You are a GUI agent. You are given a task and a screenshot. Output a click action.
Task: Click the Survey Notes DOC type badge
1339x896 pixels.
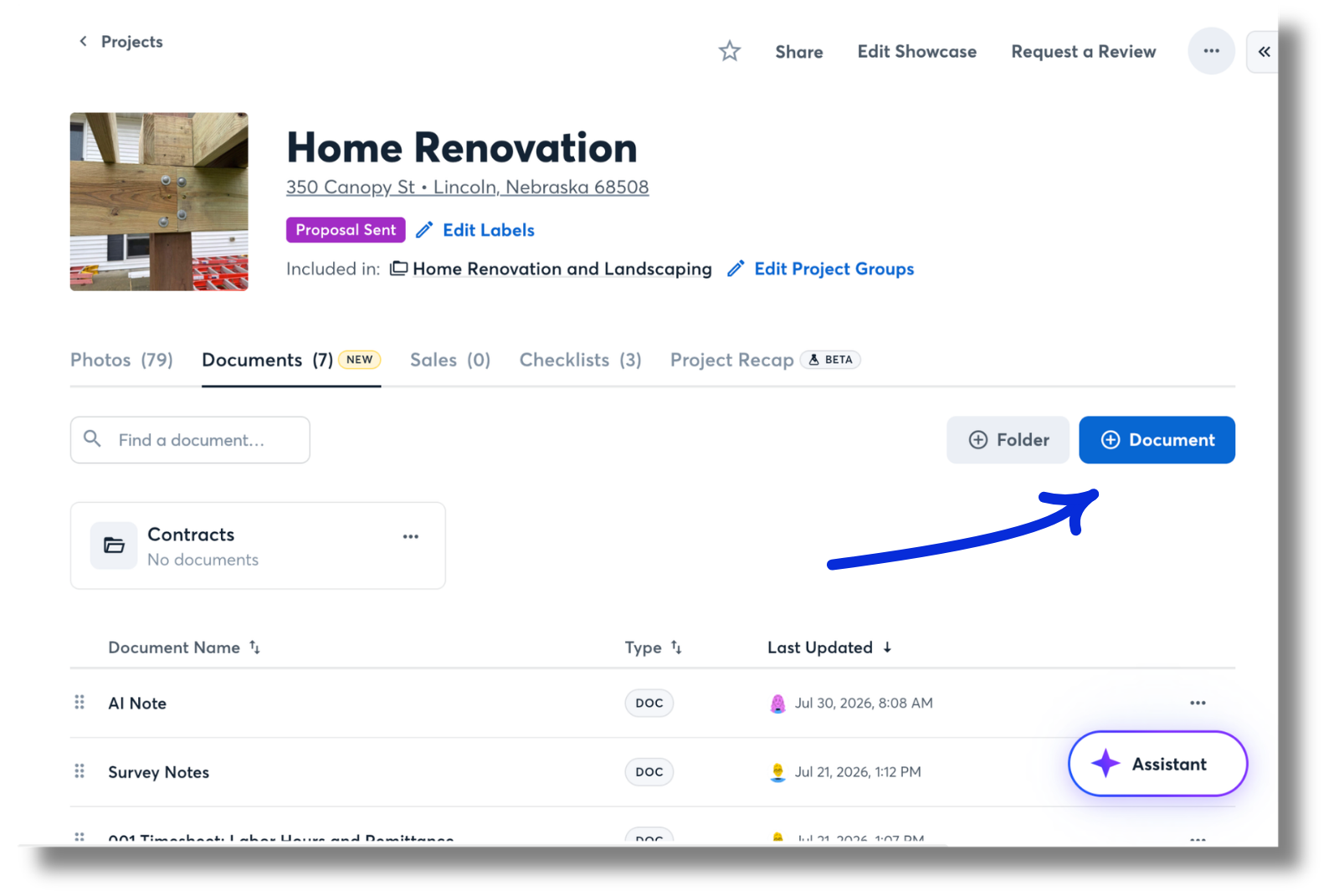coord(649,771)
